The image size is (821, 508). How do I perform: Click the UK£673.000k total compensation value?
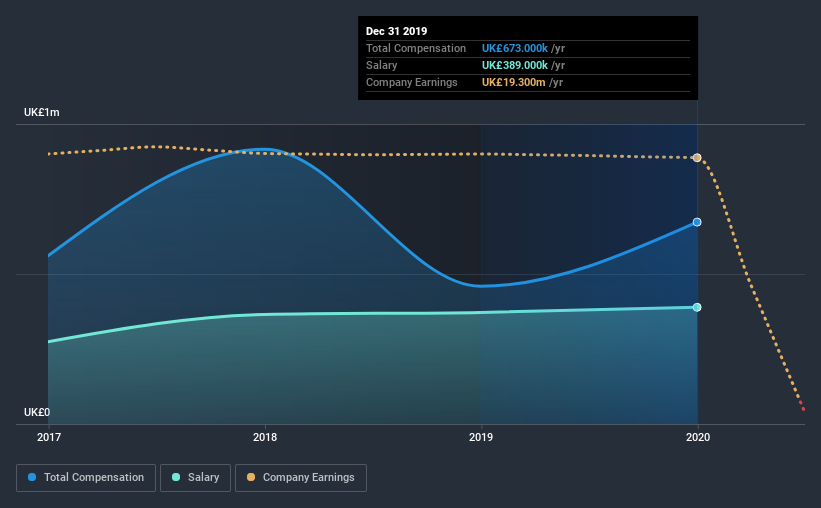[515, 48]
